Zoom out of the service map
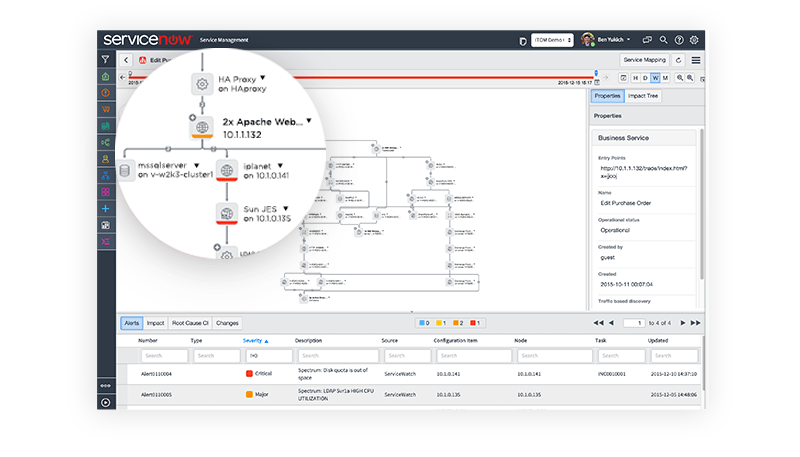Viewport: 800px width, 457px height. 680,78
